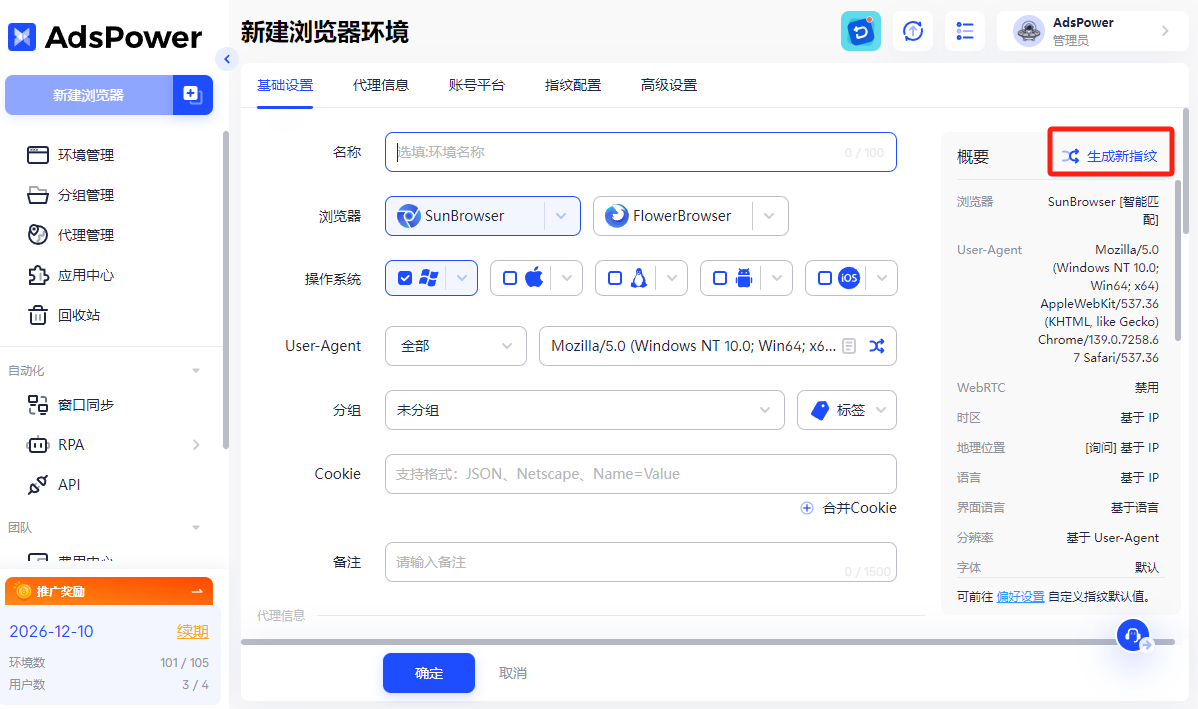Click the form's vertical scrollbar
This screenshot has width=1198, height=709.
pyautogui.click(x=1186, y=171)
